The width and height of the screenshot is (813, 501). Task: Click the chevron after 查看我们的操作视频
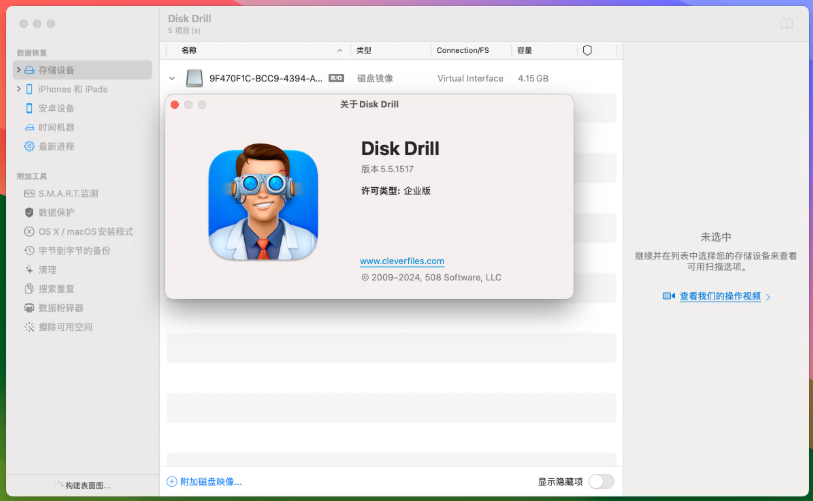pyautogui.click(x=768, y=297)
